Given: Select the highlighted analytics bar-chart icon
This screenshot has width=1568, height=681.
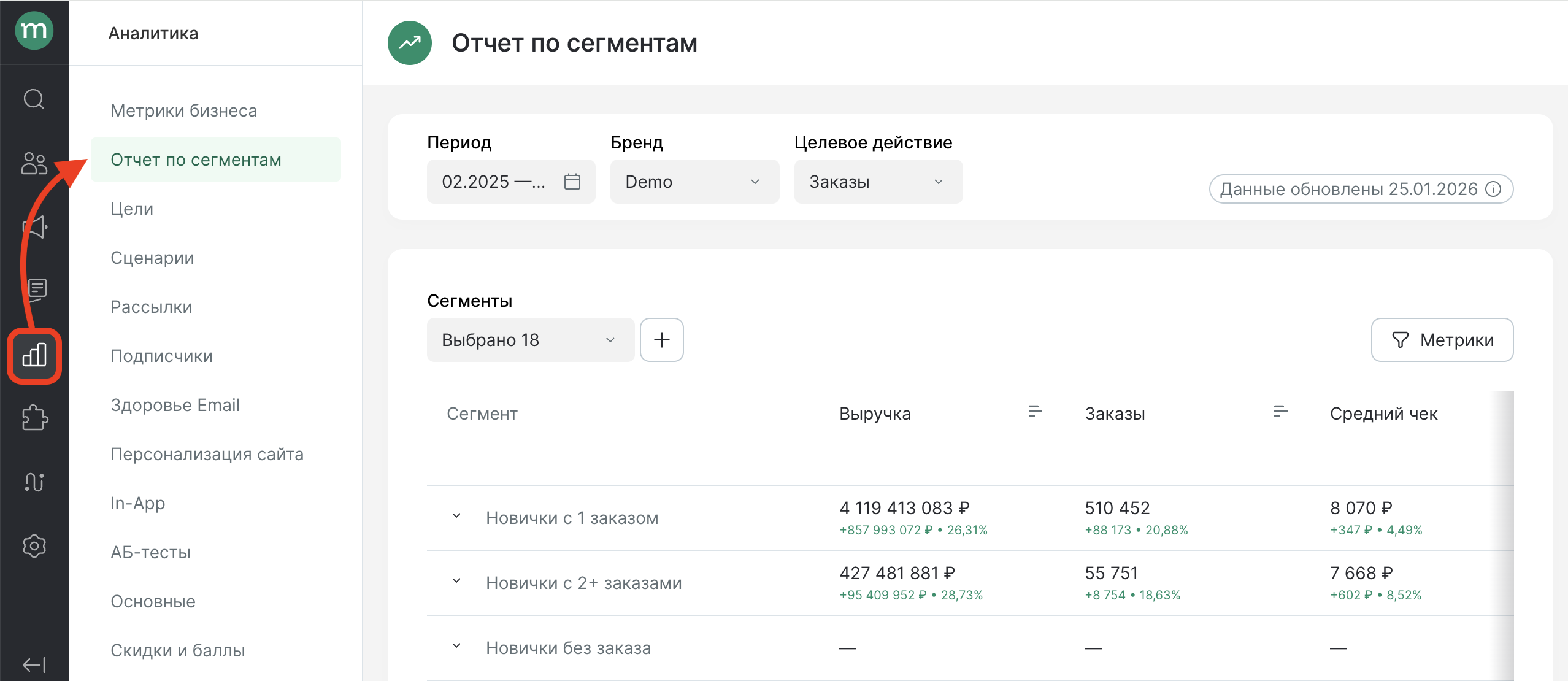Looking at the screenshot, I should (34, 356).
